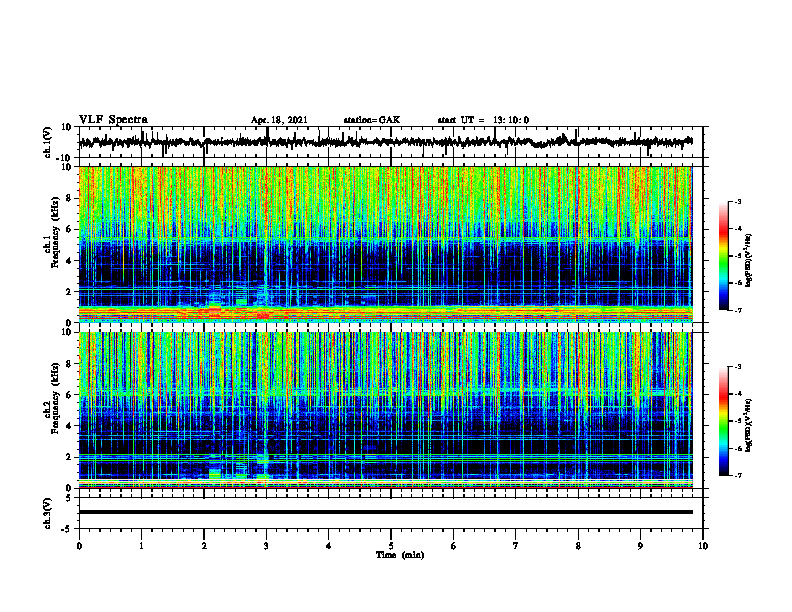Click the "VLF Spectra" title text
792x612 pixels.
point(114,120)
